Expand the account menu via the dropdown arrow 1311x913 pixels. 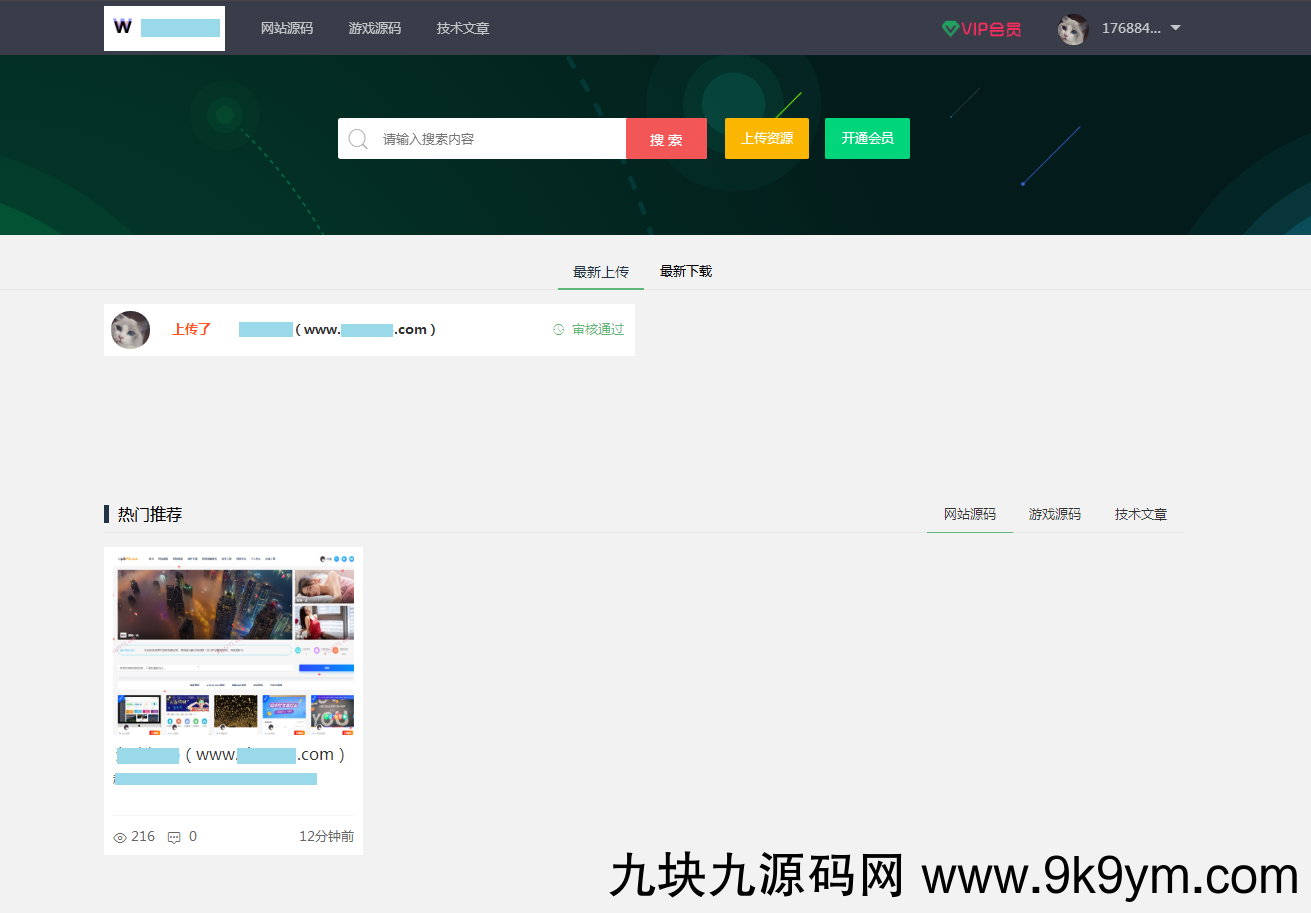[x=1176, y=29]
